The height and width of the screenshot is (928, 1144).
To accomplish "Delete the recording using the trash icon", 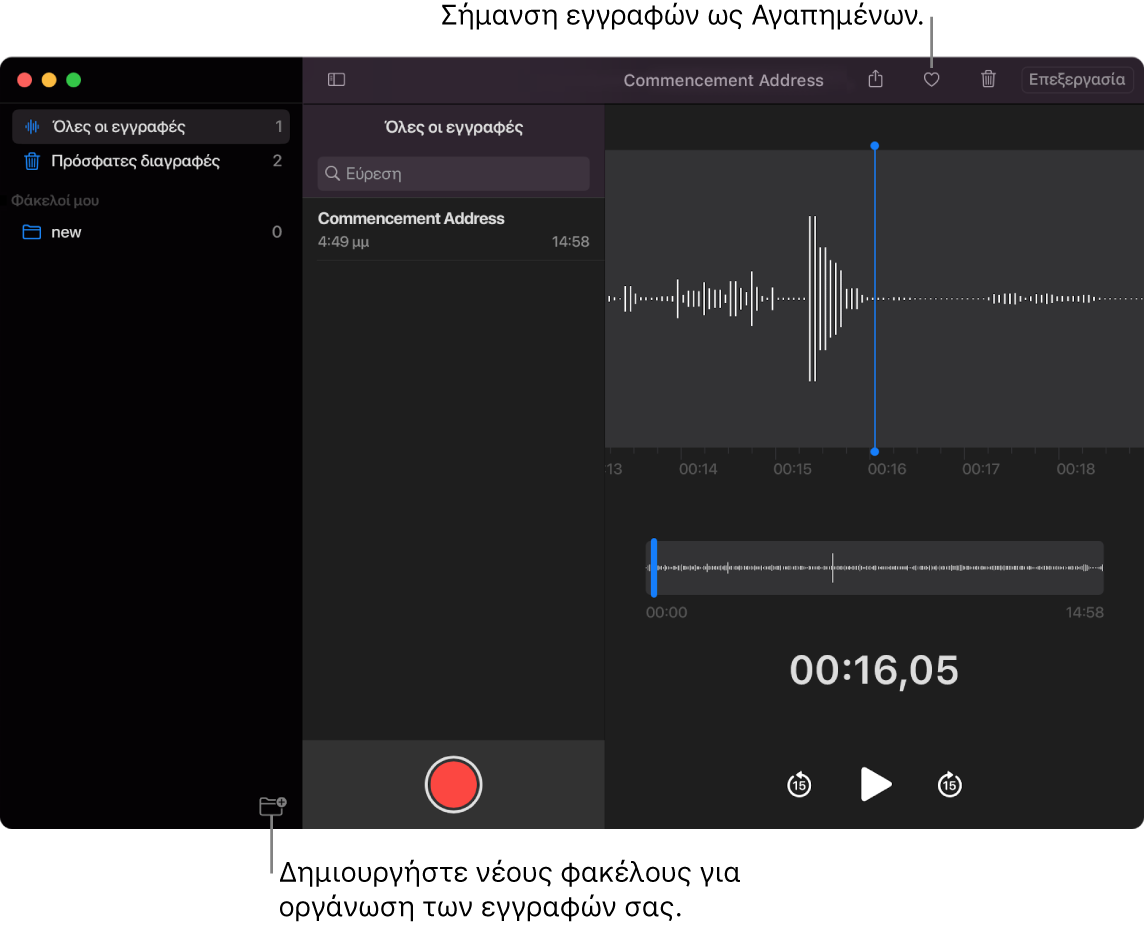I will point(987,79).
